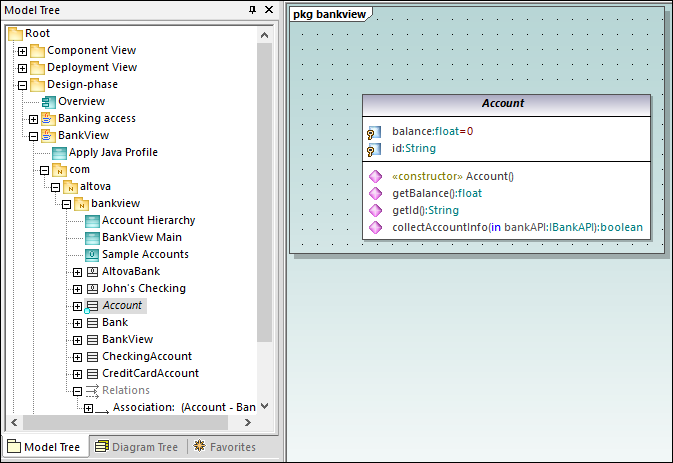The width and height of the screenshot is (673, 463).
Task: Open the Favorites tab
Action: 225,447
